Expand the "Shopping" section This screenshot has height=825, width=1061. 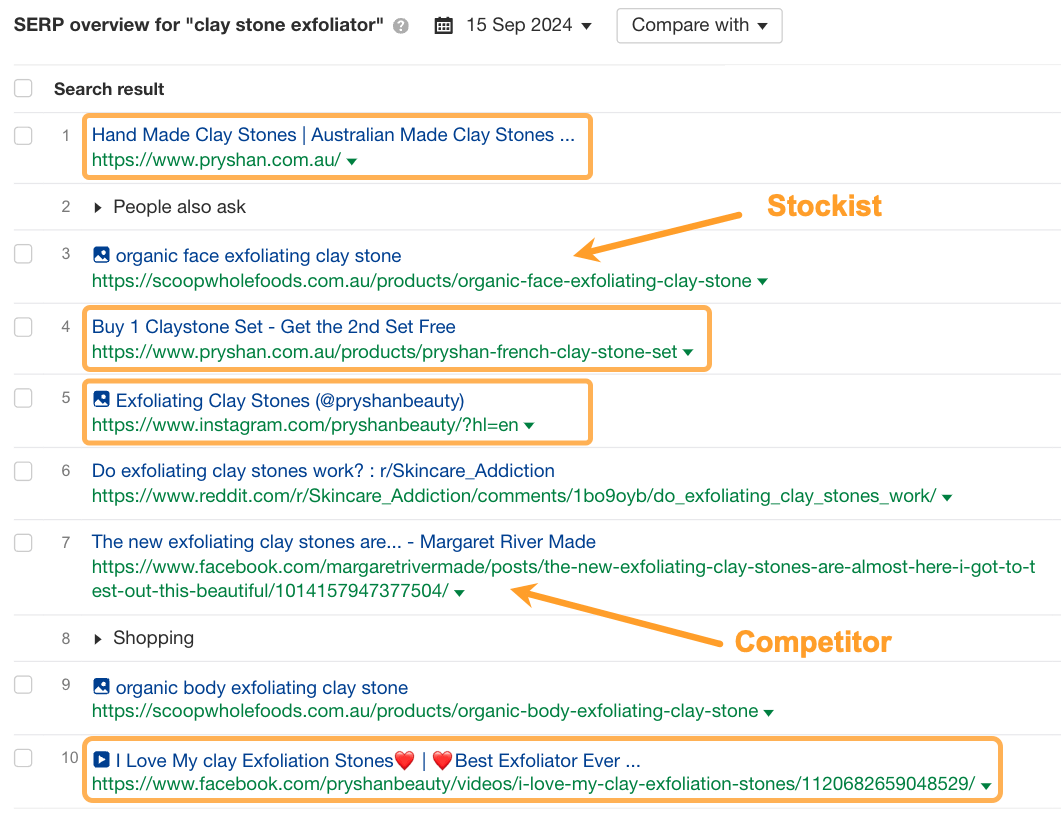tap(97, 638)
